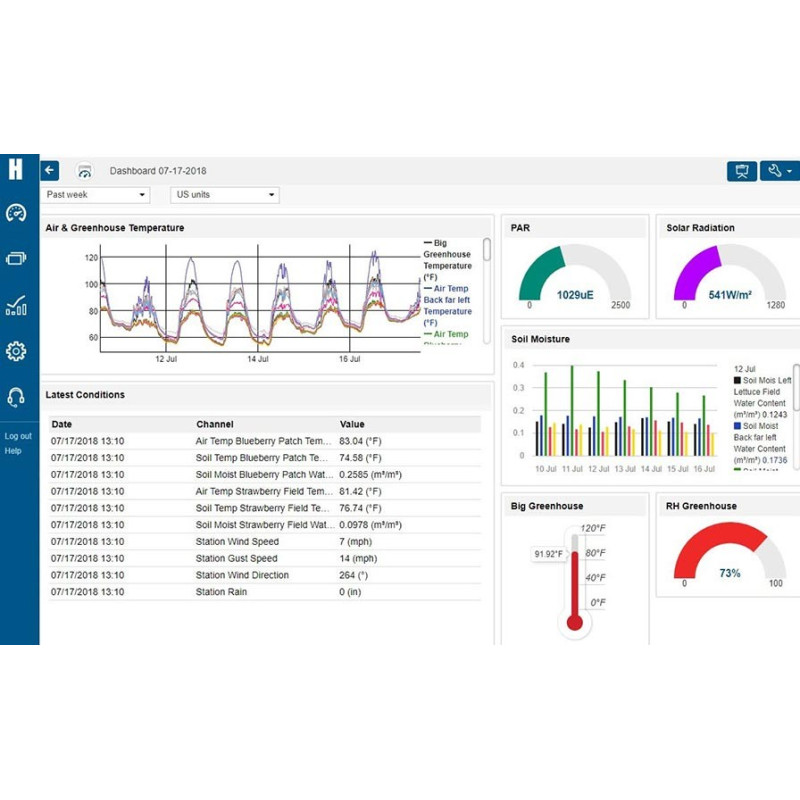This screenshot has height=800, width=800.
Task: Click the round dashboard icon beside the title
Action: tap(85, 171)
